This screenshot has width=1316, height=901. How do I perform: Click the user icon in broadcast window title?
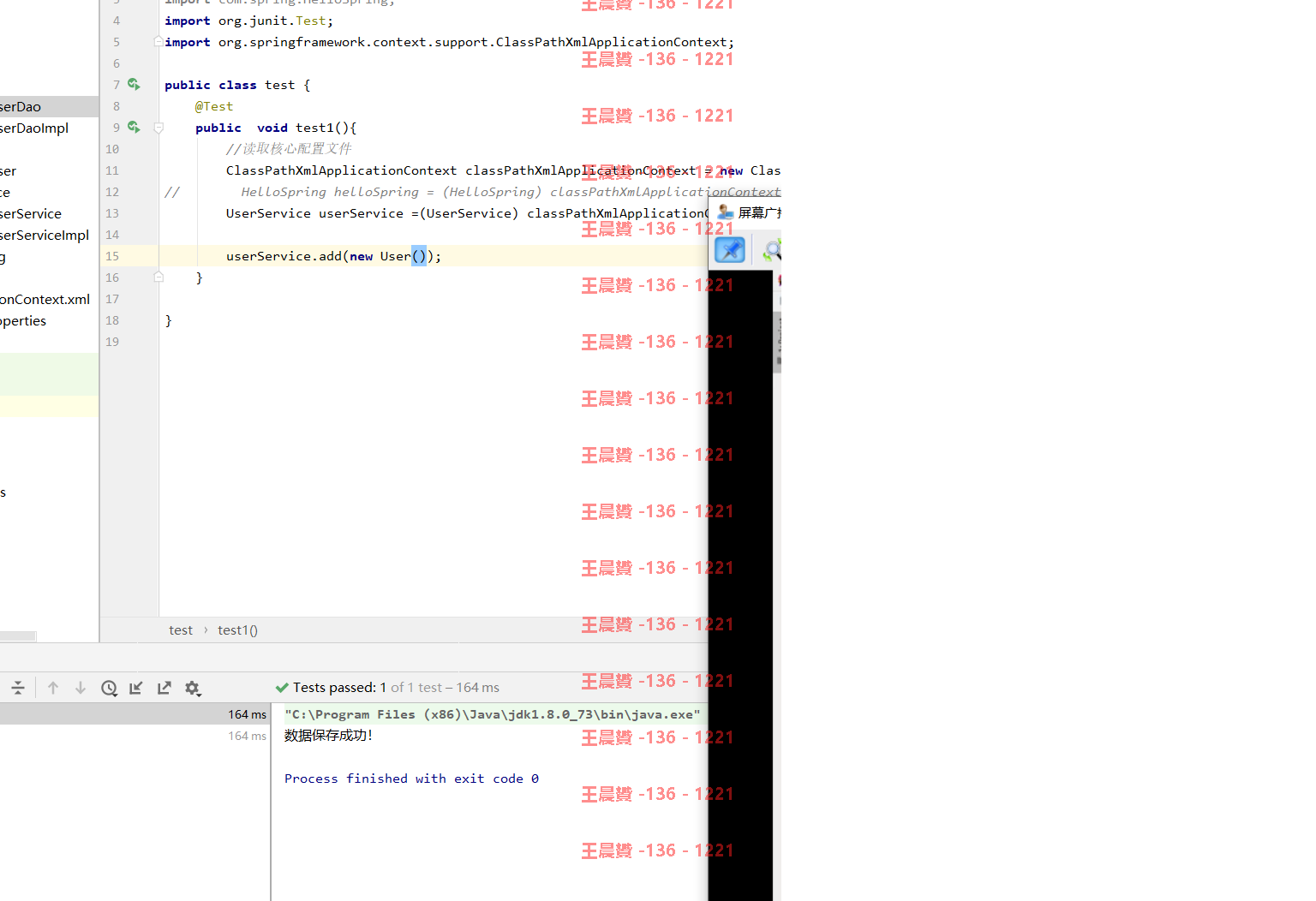725,212
